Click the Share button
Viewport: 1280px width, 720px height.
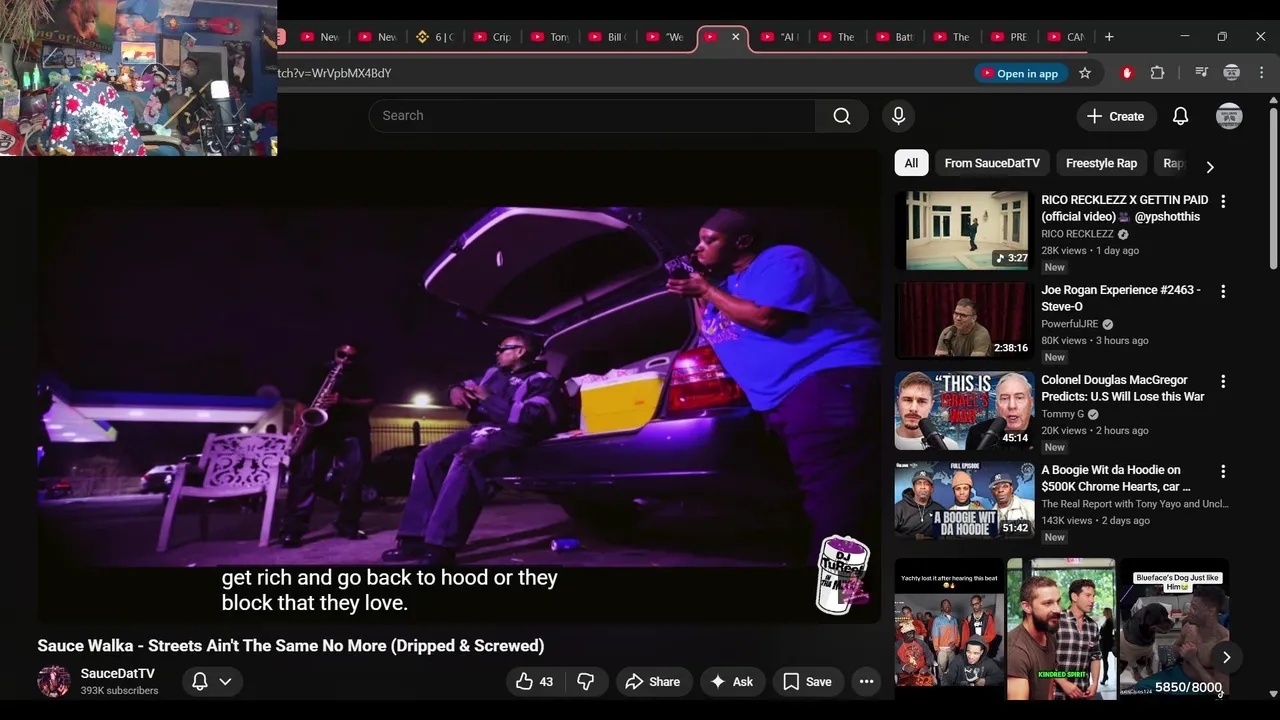[x=652, y=682]
